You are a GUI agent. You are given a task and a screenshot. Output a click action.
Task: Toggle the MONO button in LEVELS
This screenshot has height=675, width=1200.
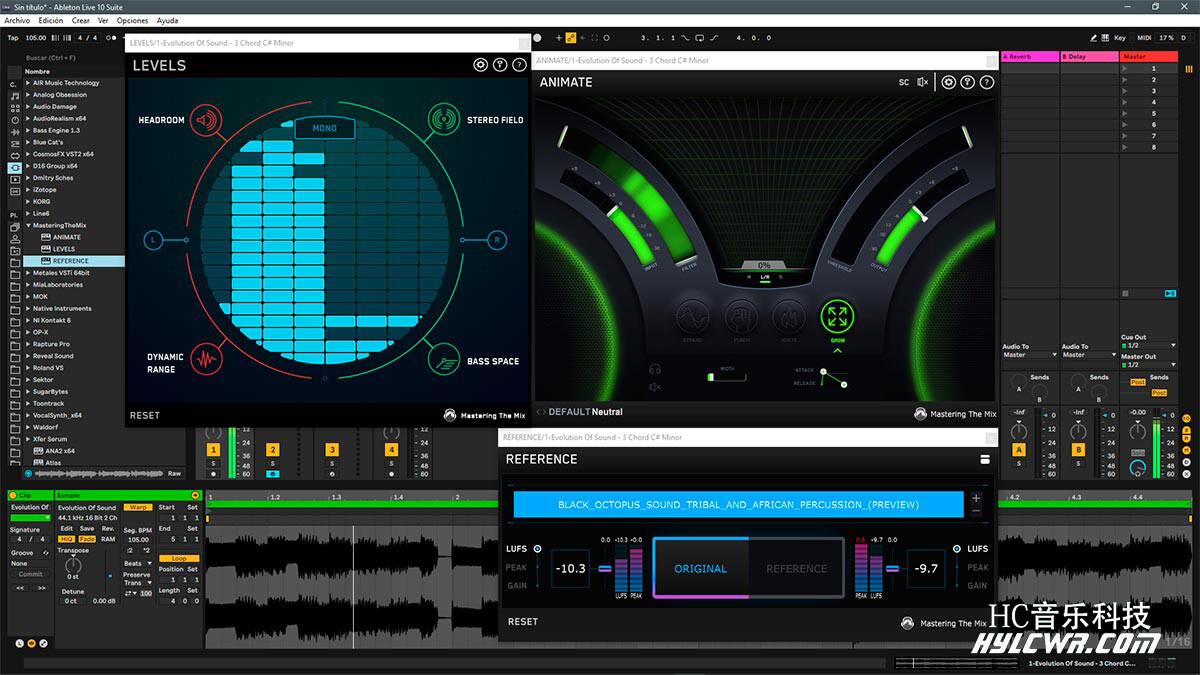click(325, 128)
